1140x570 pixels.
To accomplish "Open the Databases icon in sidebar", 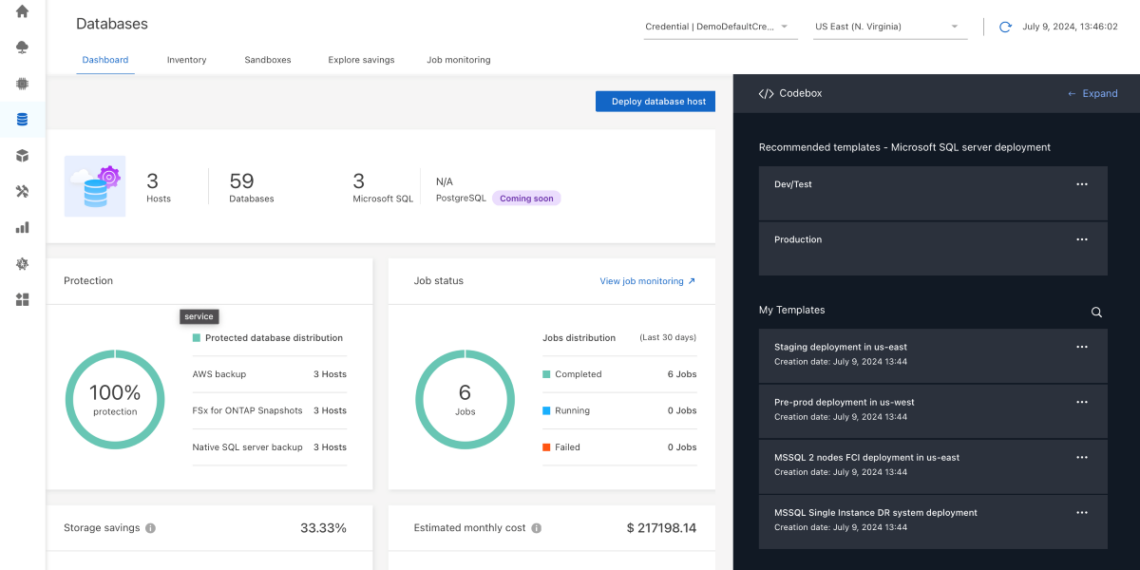I will pos(22,120).
